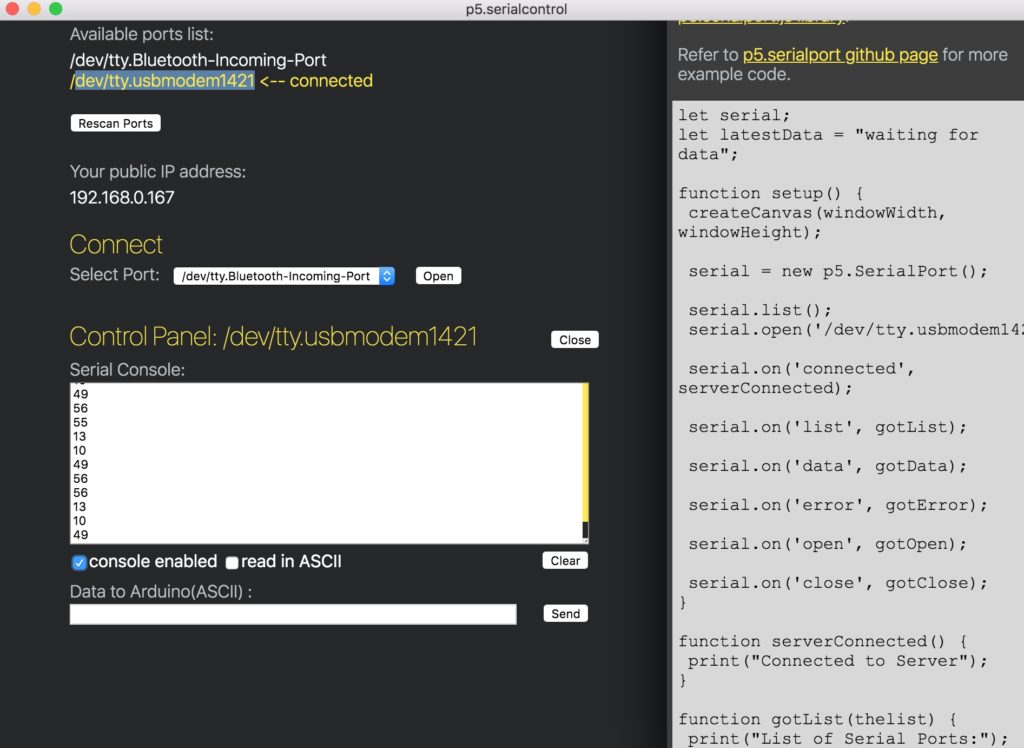Viewport: 1024px width, 748px height.
Task: Click the p5.serialcontrol window title
Action: [x=516, y=9]
